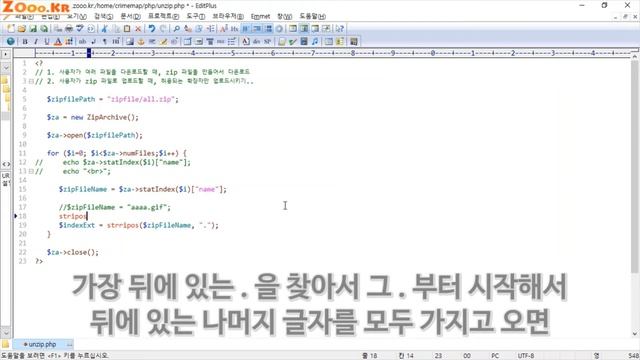Click the globe View in Browser icon
640x360 pixels.
10,41
